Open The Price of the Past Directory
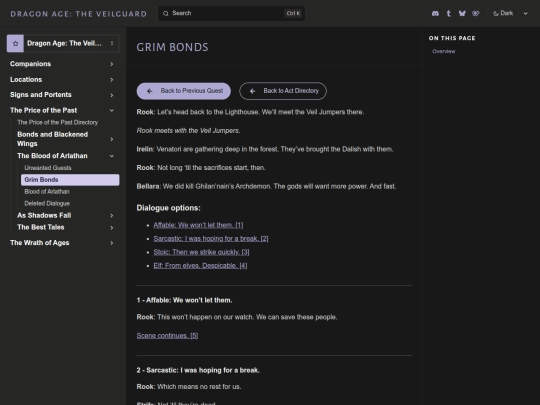 pos(58,122)
